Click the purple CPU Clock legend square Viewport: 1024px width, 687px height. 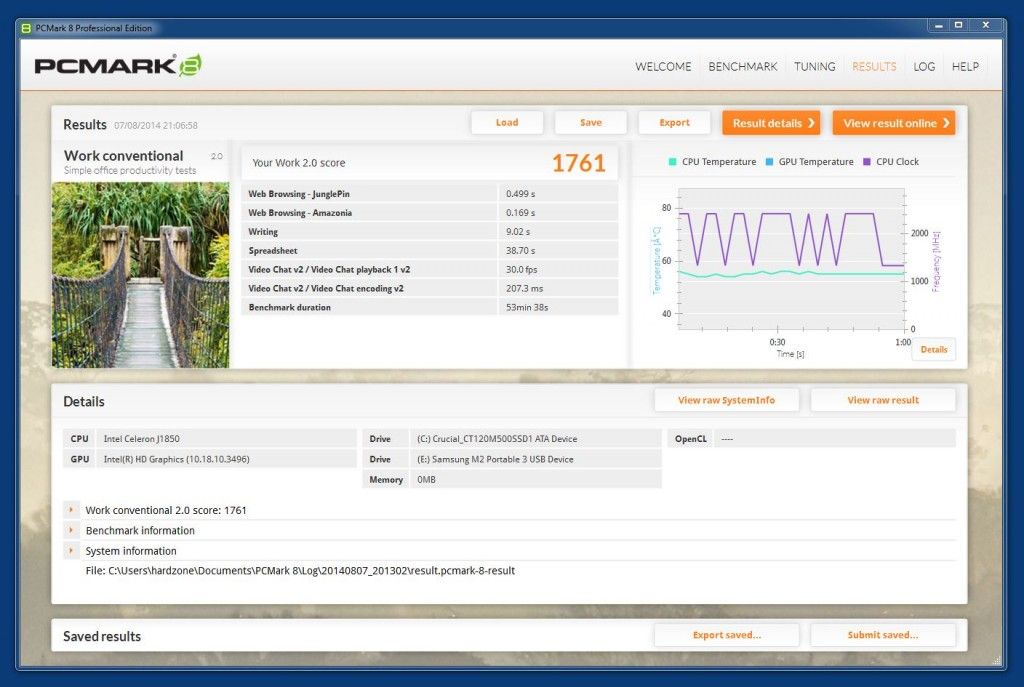pyautogui.click(x=867, y=162)
